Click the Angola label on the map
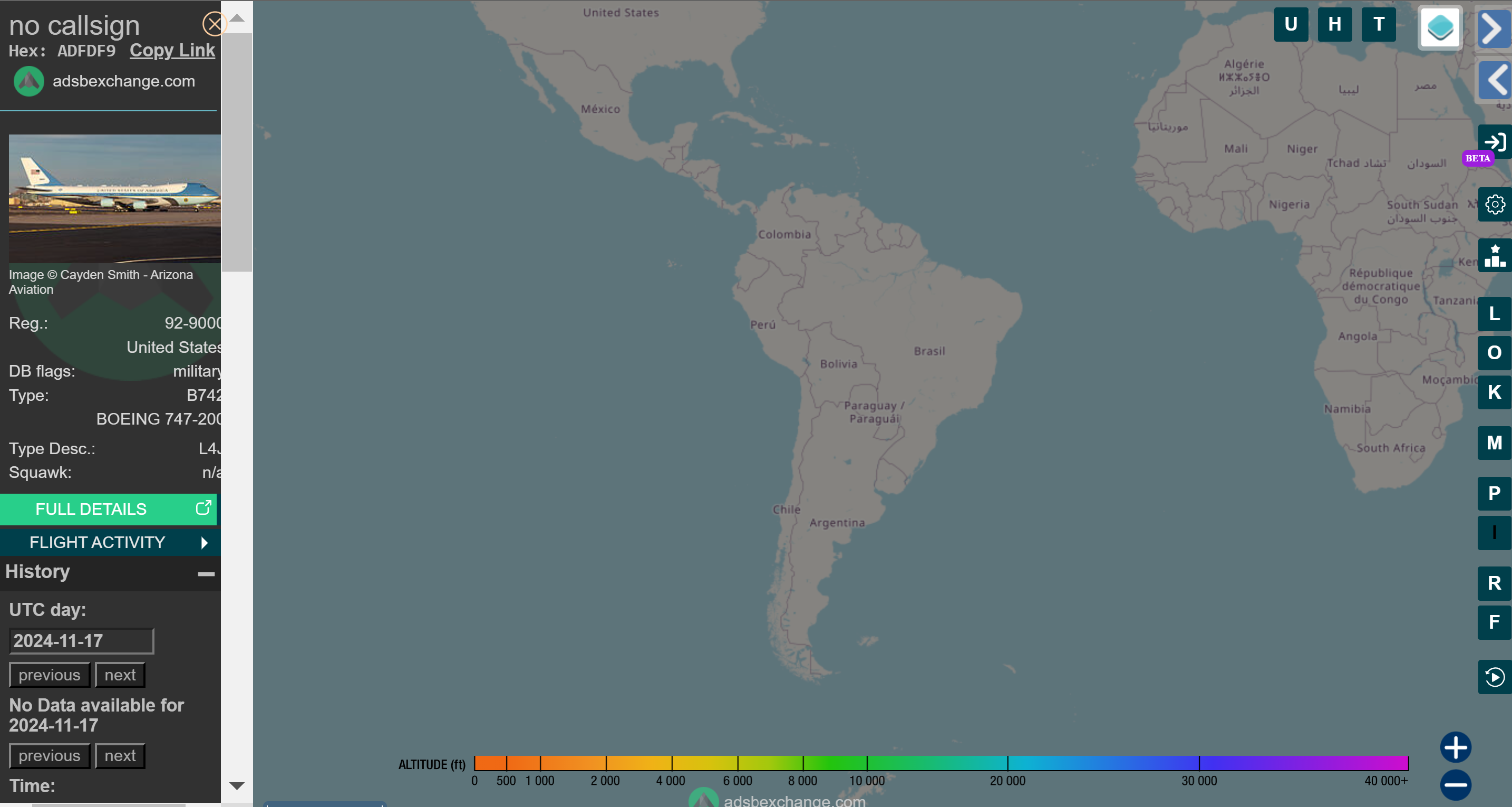 (1357, 336)
